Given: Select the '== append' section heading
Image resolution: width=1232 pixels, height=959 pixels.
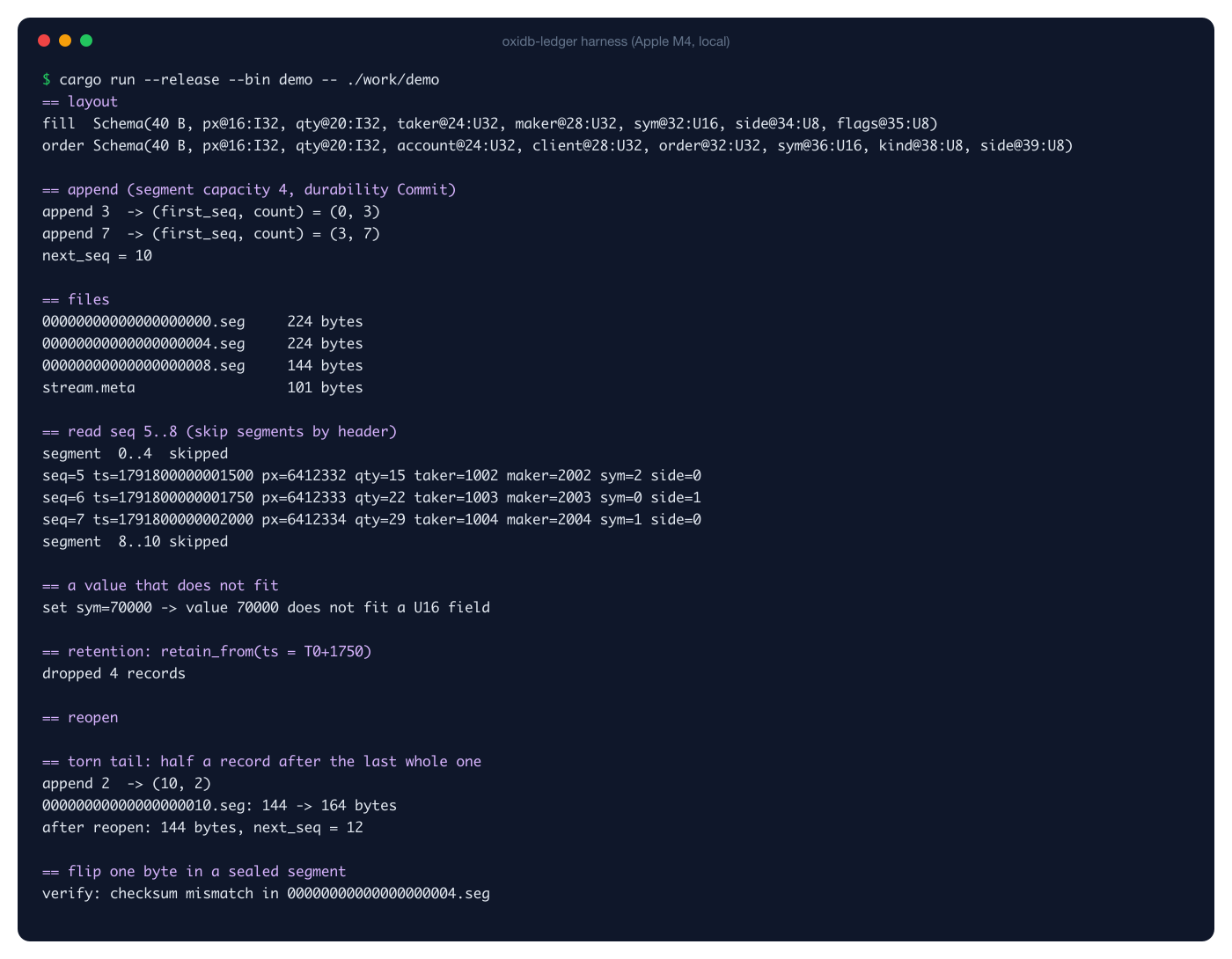Looking at the screenshot, I should point(249,190).
